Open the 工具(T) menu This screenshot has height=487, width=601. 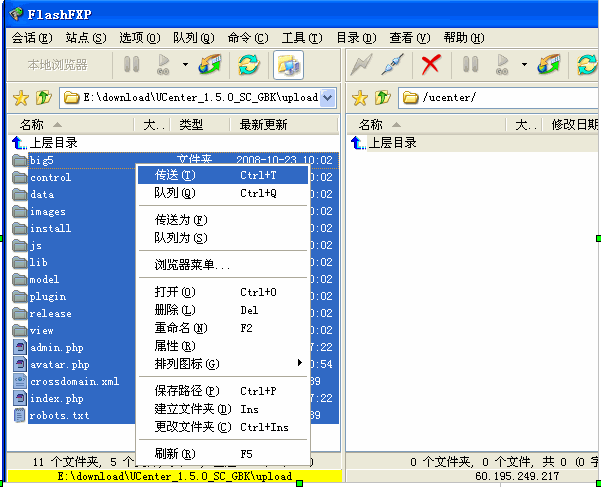tap(302, 38)
